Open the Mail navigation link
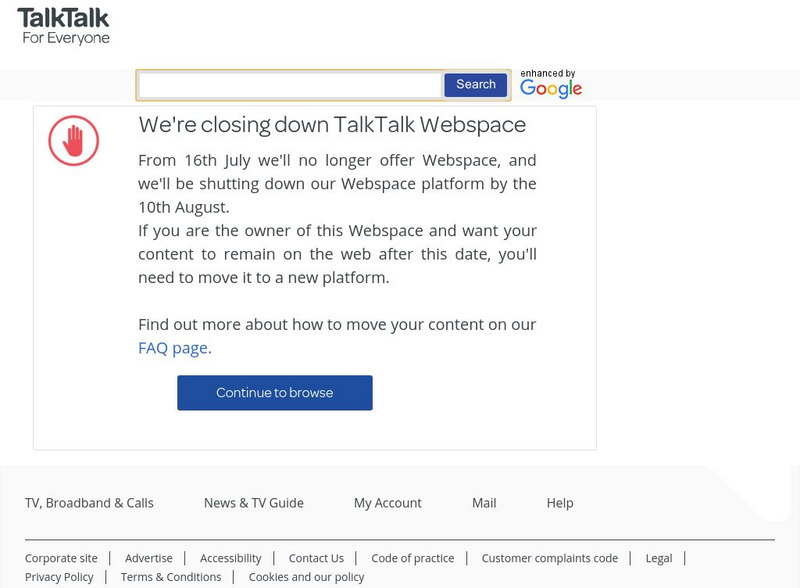Screen dimensions: 800x588 click(484, 503)
